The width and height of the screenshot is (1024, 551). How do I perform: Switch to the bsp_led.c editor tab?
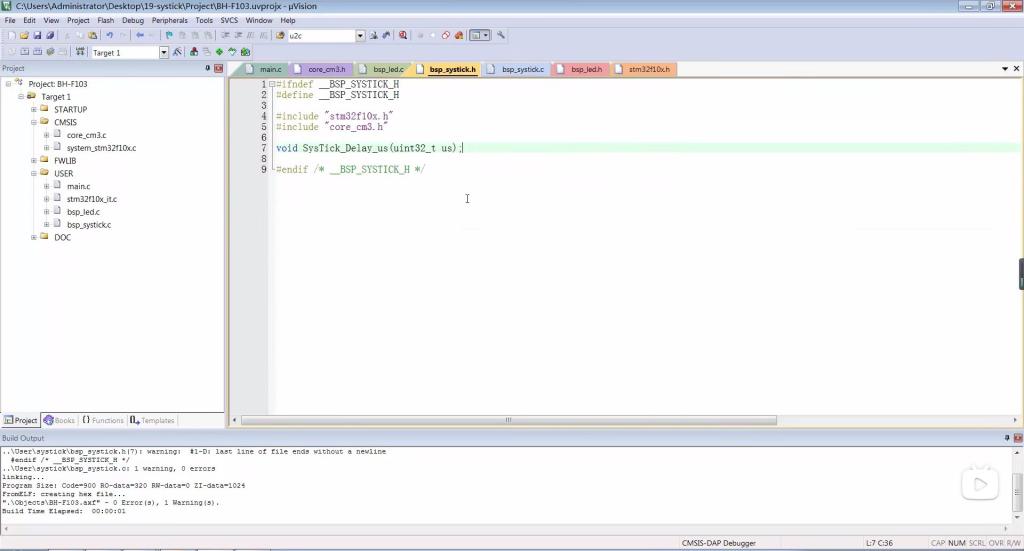[387, 69]
